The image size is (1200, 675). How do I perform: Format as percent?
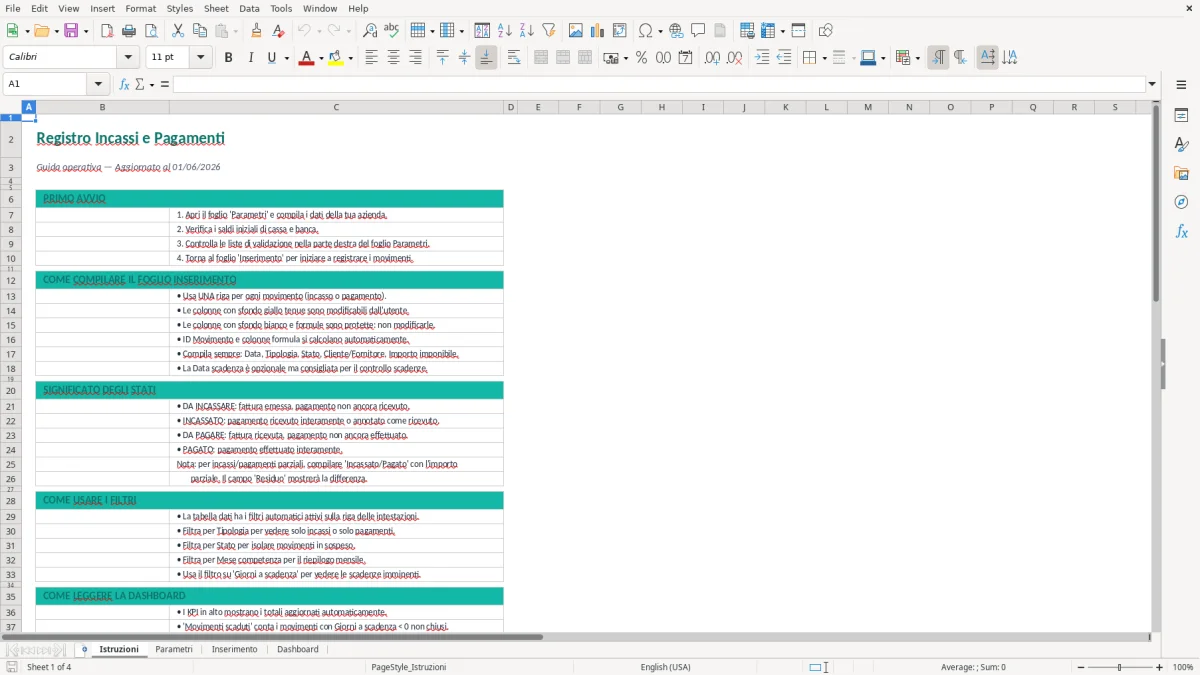pyautogui.click(x=641, y=58)
